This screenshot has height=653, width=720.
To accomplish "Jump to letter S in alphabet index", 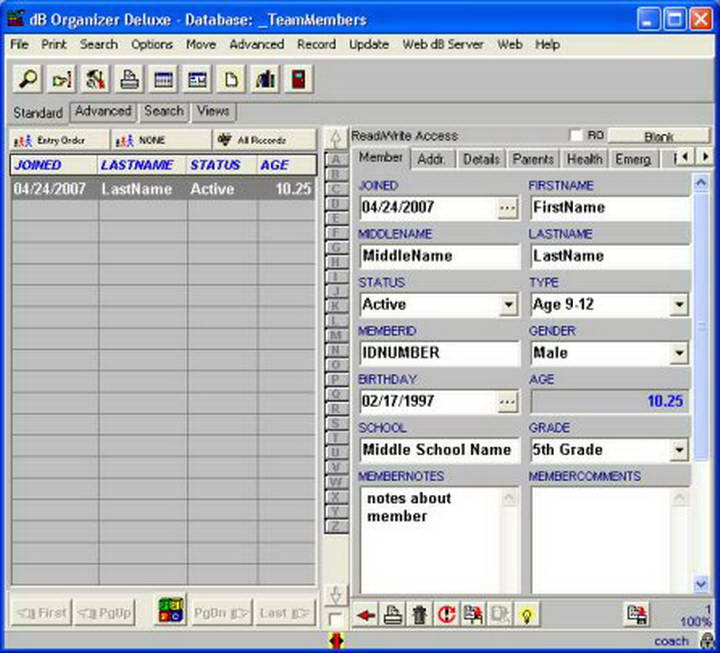I will pyautogui.click(x=336, y=423).
